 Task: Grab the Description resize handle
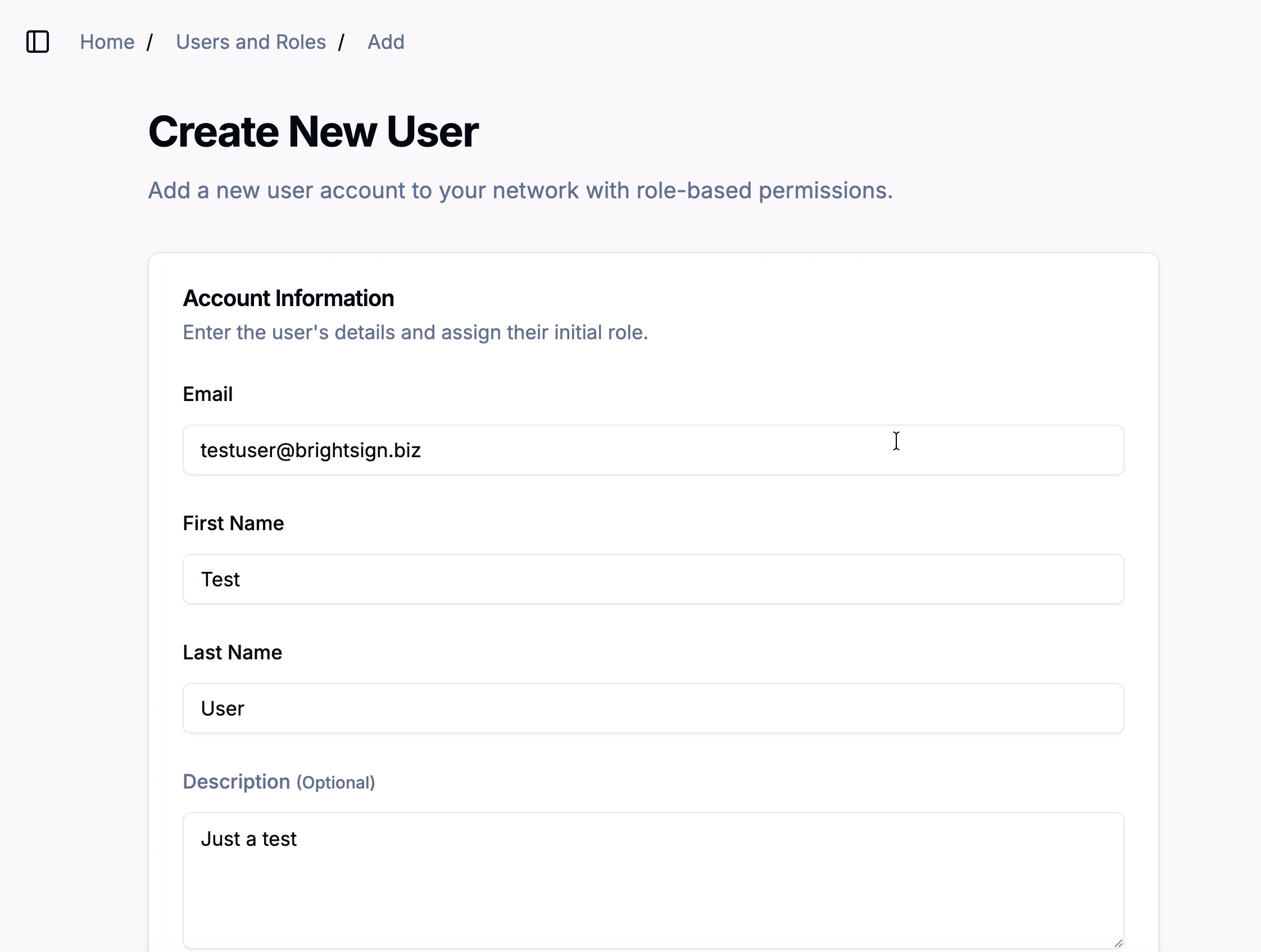1118,944
